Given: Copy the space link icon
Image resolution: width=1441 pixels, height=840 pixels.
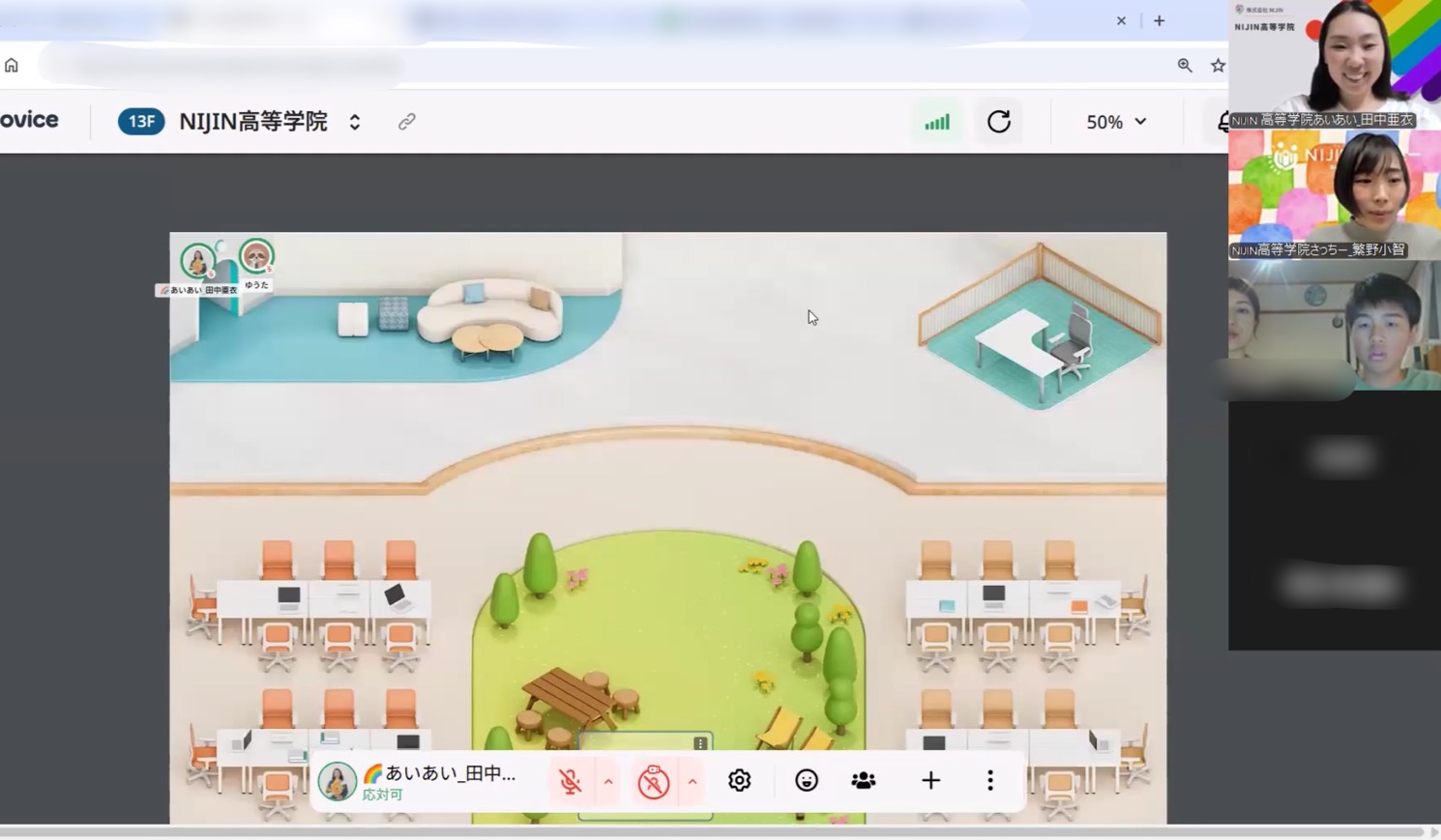Looking at the screenshot, I should point(407,122).
